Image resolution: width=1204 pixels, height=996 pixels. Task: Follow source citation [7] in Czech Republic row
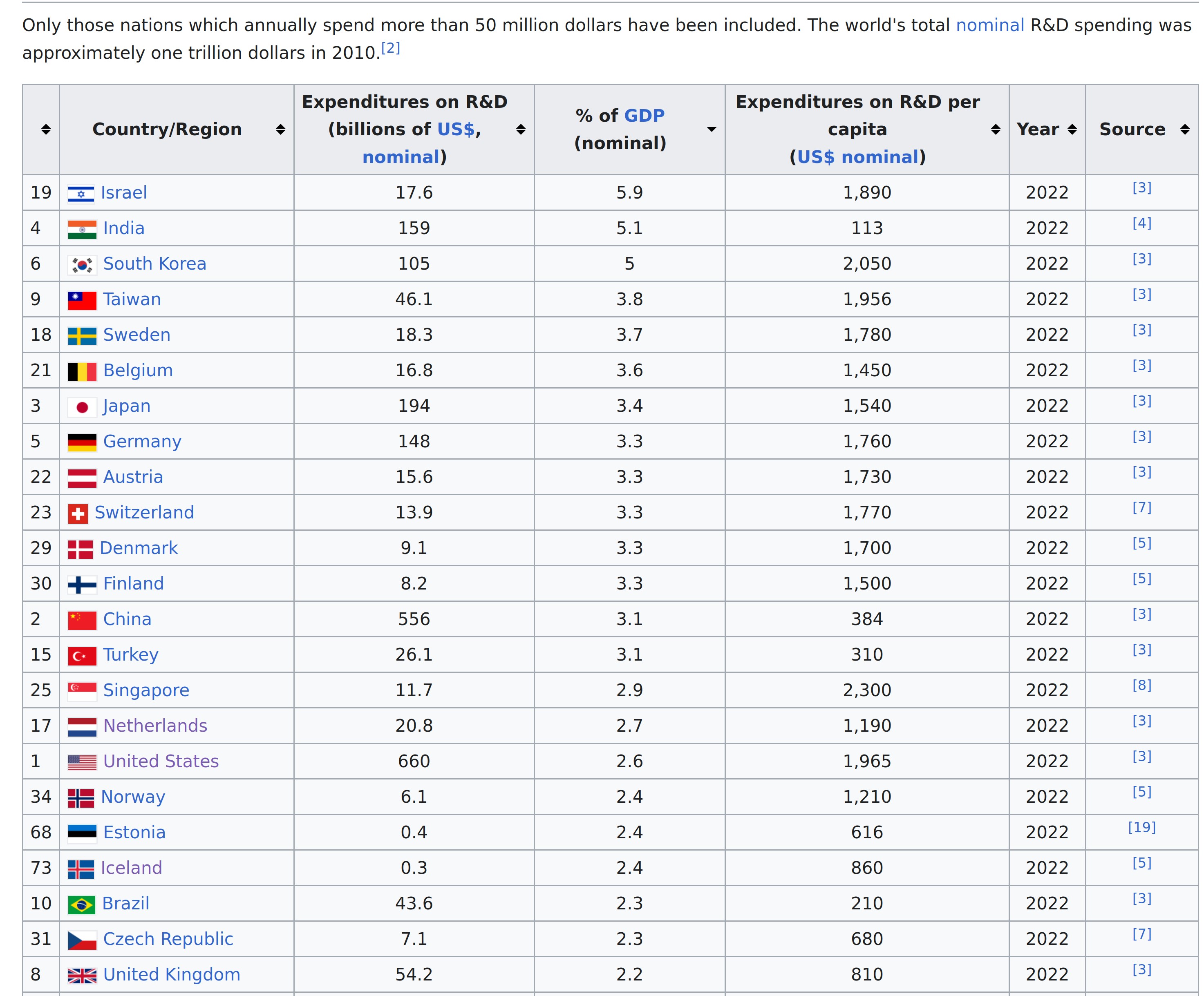pyautogui.click(x=1141, y=934)
